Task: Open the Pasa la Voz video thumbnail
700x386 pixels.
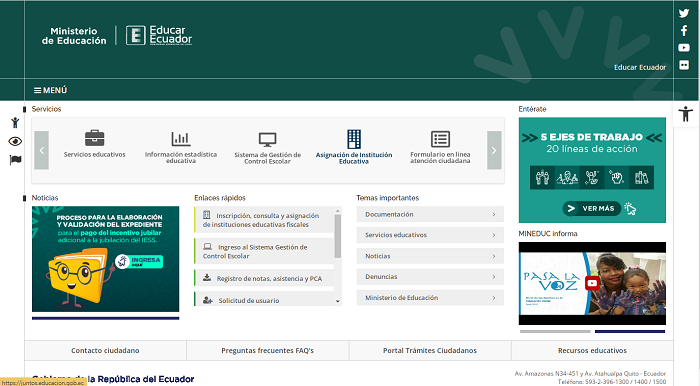Action: tap(592, 283)
